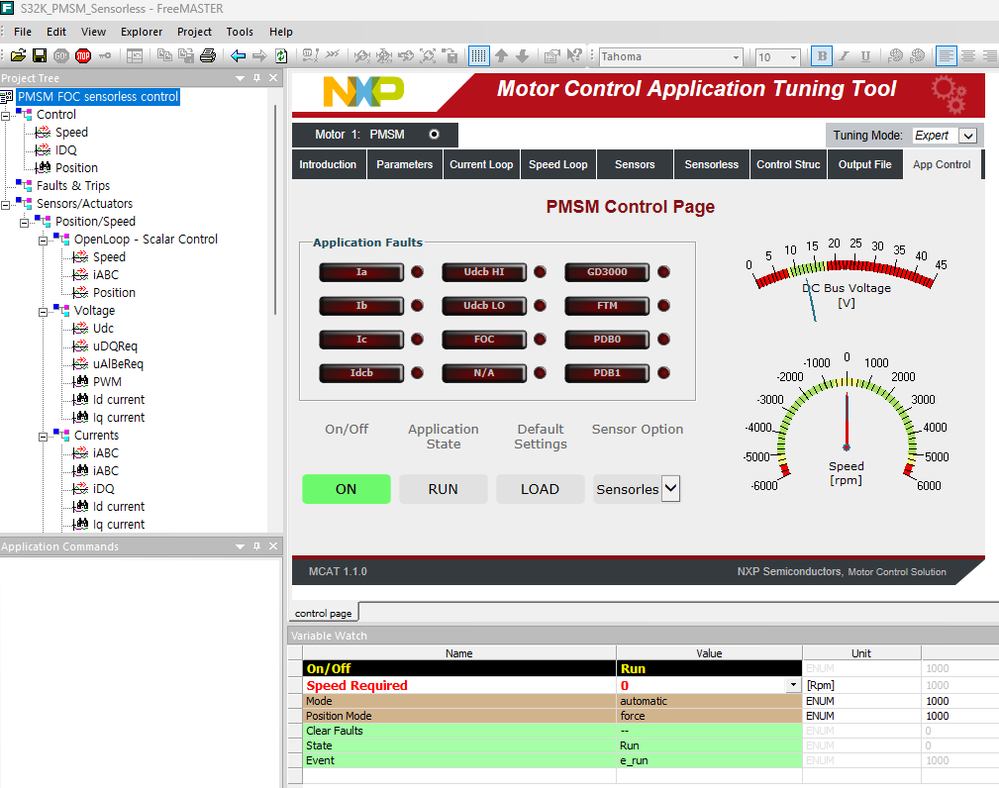Image resolution: width=999 pixels, height=788 pixels.
Task: Open the Tools menu
Action: 240,32
